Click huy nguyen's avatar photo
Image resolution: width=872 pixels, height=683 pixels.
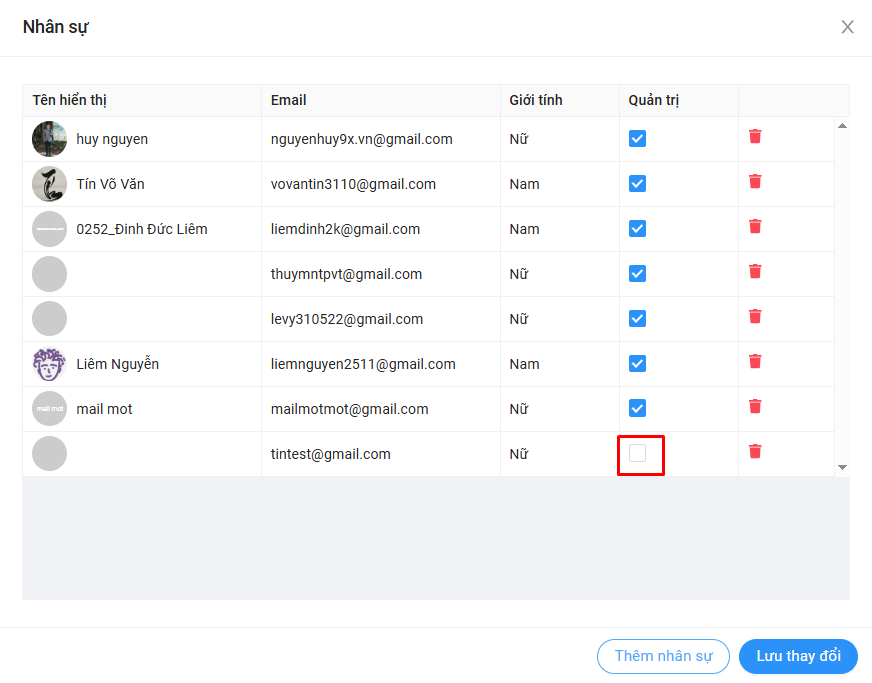click(50, 139)
